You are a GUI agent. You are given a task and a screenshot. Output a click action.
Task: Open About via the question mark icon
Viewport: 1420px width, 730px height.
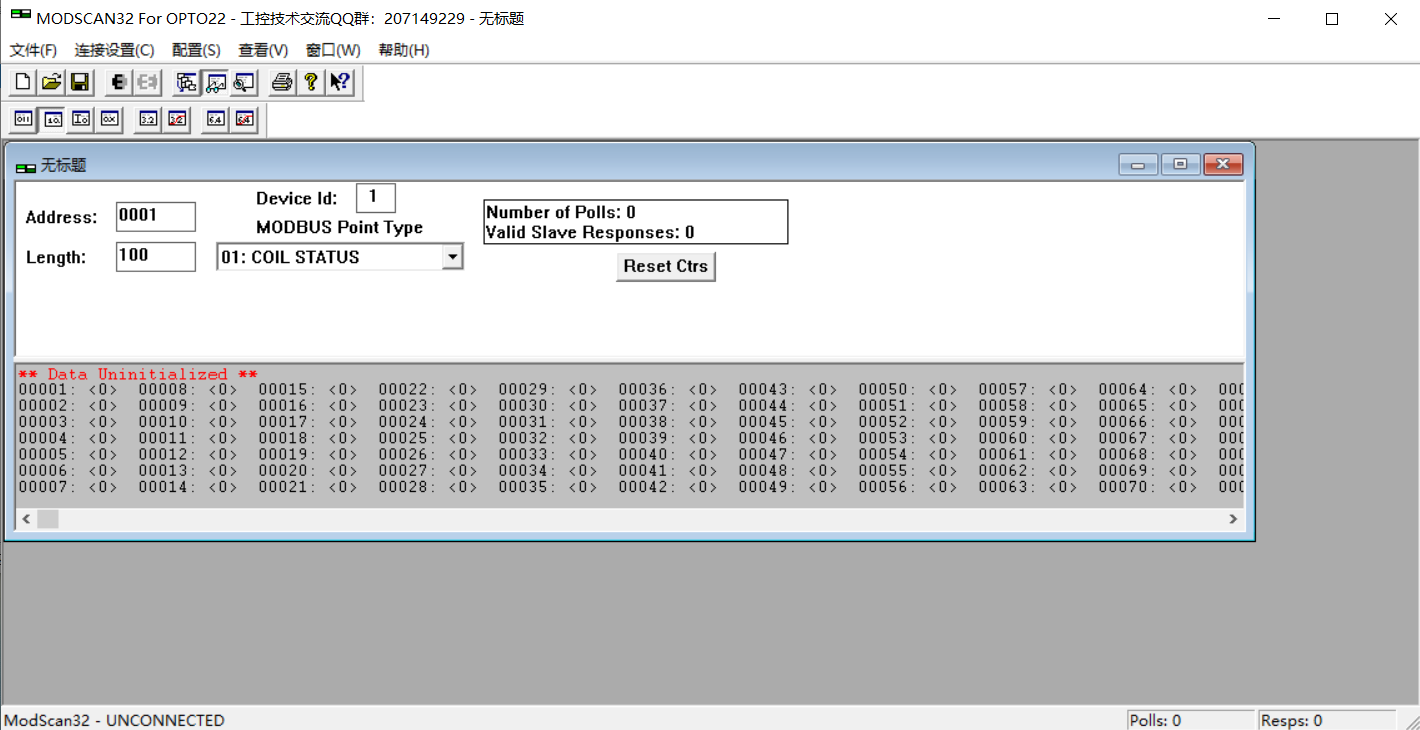[310, 81]
